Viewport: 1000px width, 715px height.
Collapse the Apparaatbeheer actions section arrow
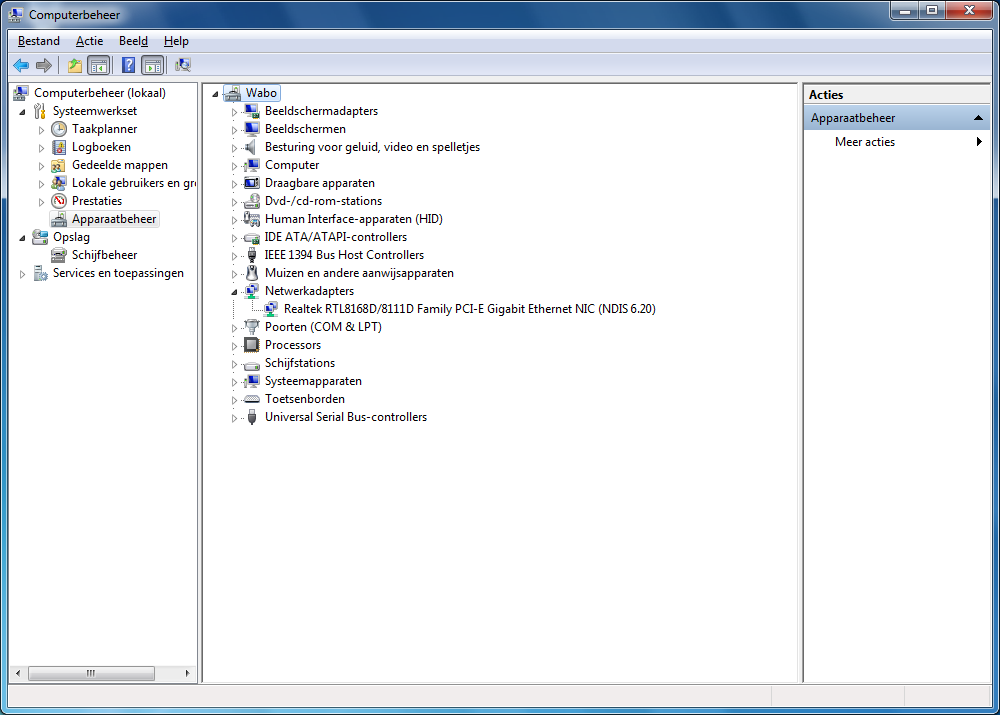pyautogui.click(x=980, y=118)
